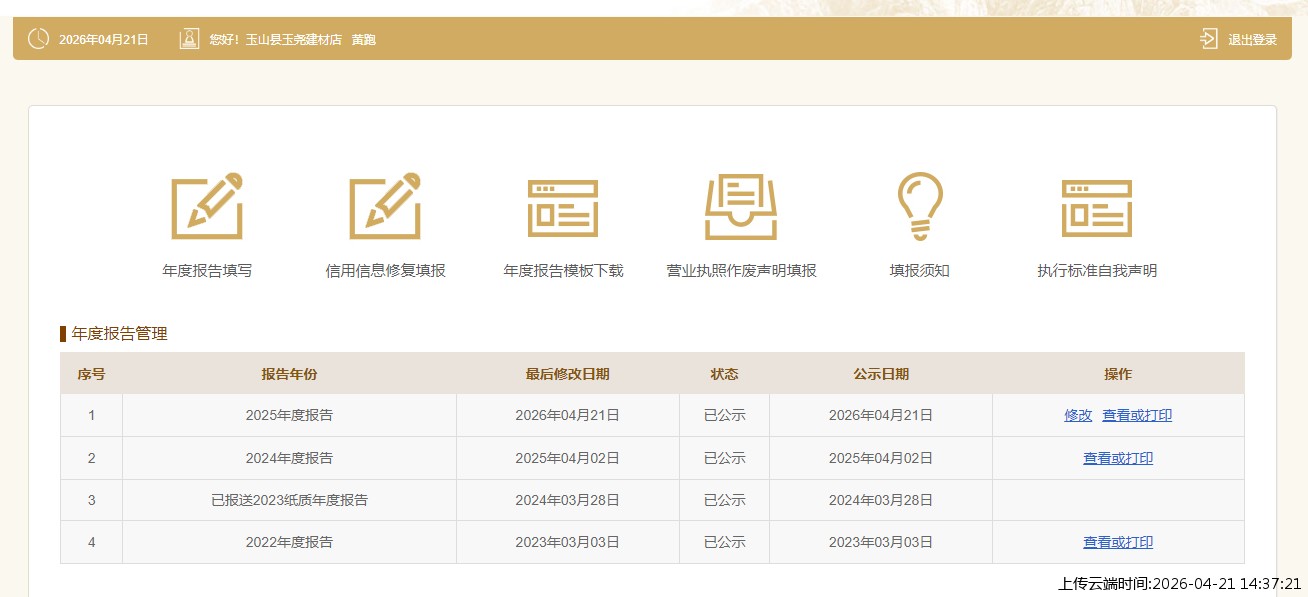
Task: Click the 年度报告填写 text label
Action: click(207, 271)
